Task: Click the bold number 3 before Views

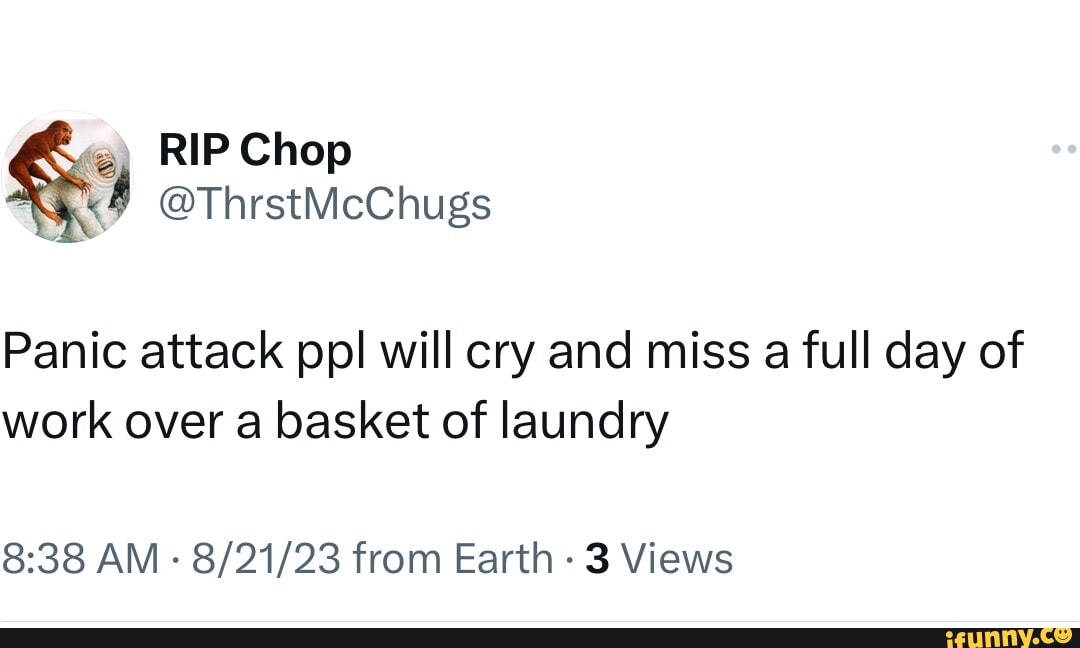Action: (597, 558)
